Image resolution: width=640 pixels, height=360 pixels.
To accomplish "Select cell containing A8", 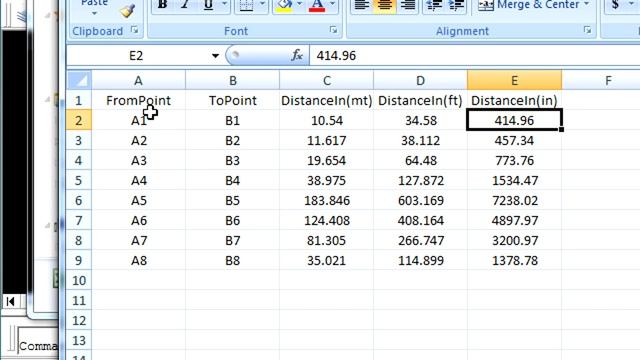I will (x=138, y=260).
